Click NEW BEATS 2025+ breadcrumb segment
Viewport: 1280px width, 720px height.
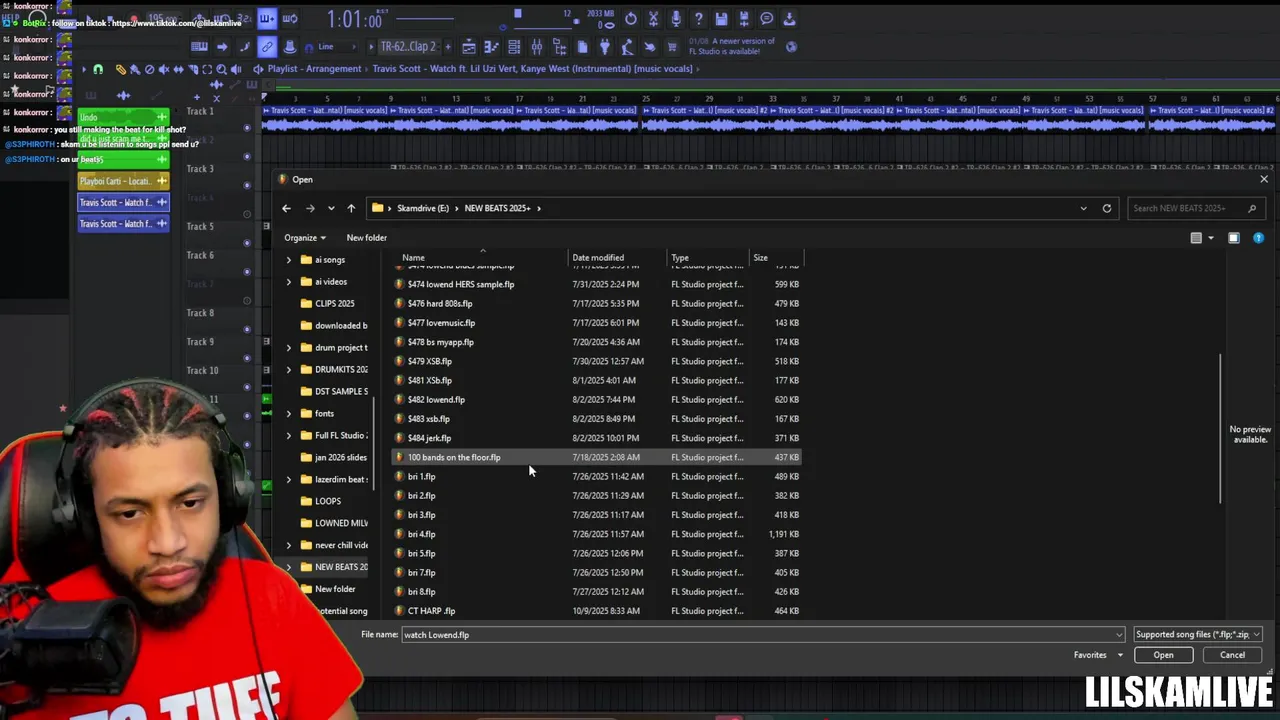click(x=497, y=208)
